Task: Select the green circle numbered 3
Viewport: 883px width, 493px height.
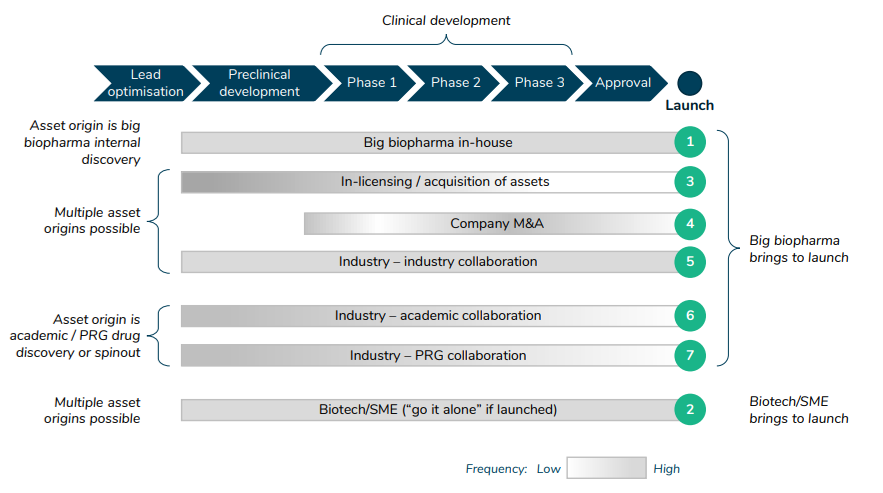Action: (689, 182)
